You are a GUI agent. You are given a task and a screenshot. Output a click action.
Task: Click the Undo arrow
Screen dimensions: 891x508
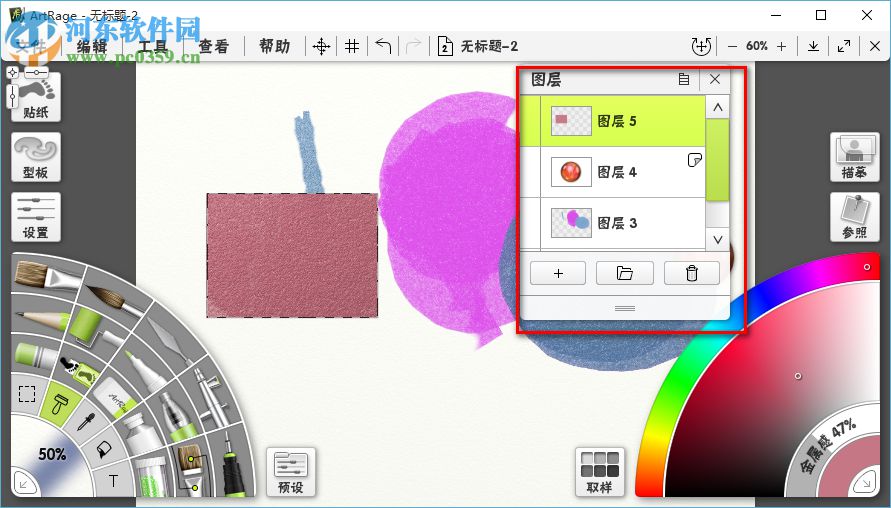point(384,46)
